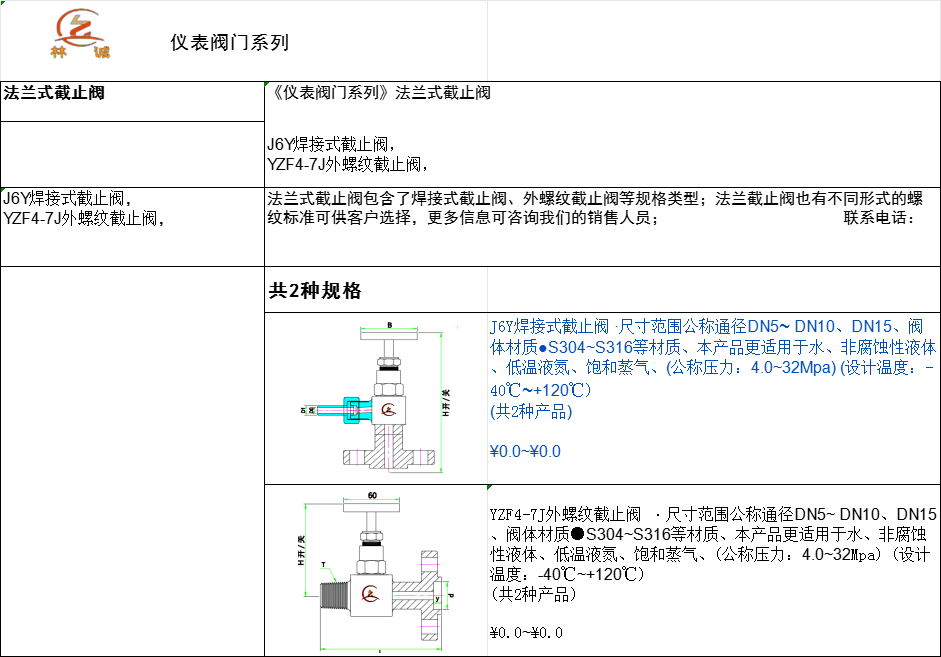The width and height of the screenshot is (941, 657).
Task: Click the blue ¥0.0~¥0.0 price text
Action: 525,451
